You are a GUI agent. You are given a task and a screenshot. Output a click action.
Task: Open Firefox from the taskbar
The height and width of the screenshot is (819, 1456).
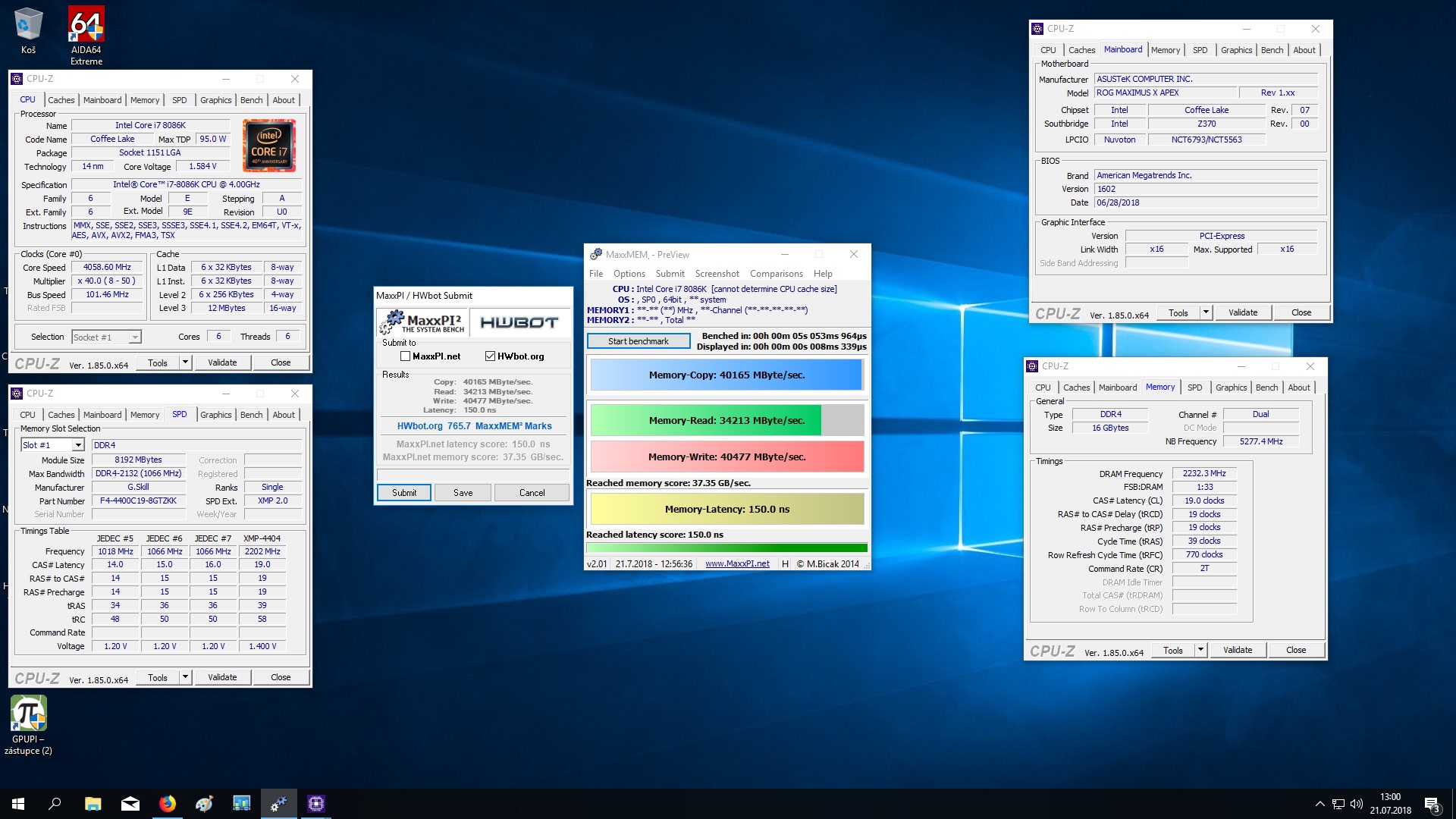pyautogui.click(x=168, y=804)
